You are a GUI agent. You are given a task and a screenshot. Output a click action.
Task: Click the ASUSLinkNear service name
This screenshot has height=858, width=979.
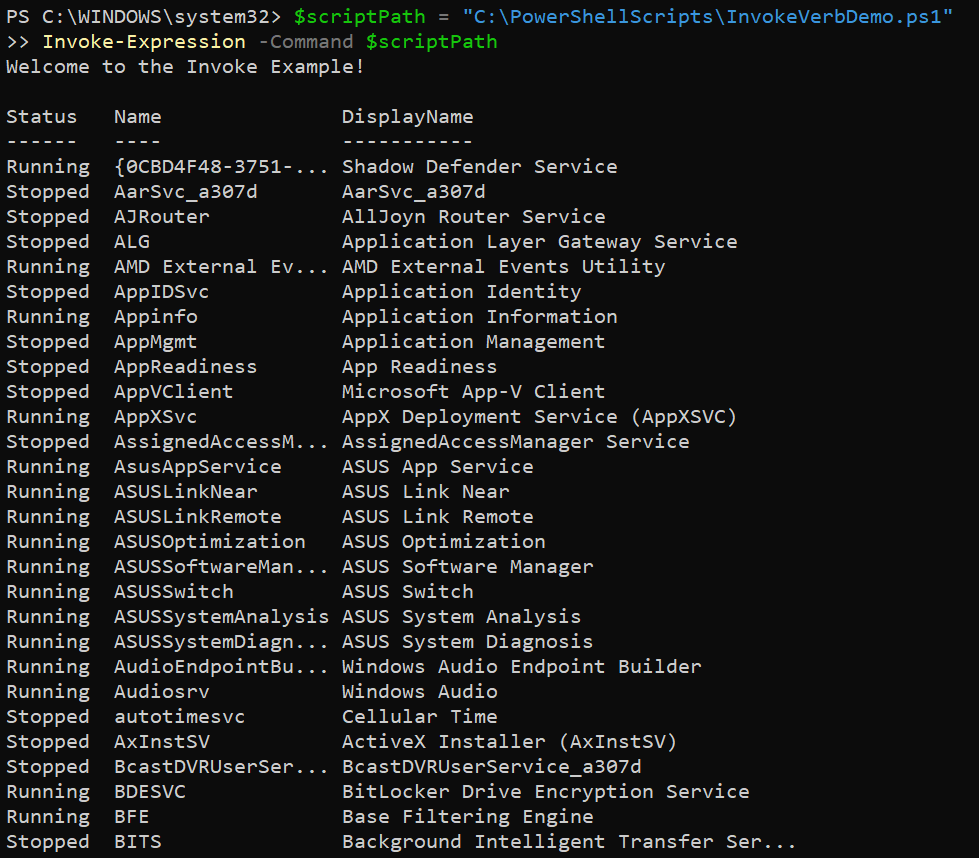[185, 491]
